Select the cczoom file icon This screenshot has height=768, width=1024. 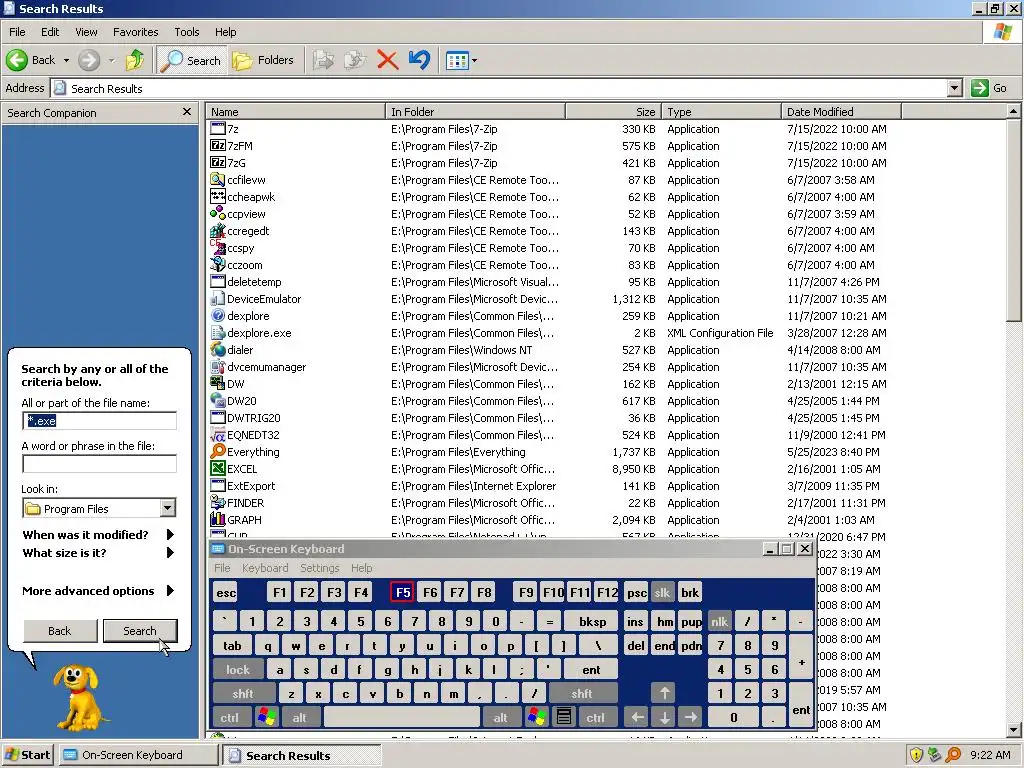pos(217,264)
